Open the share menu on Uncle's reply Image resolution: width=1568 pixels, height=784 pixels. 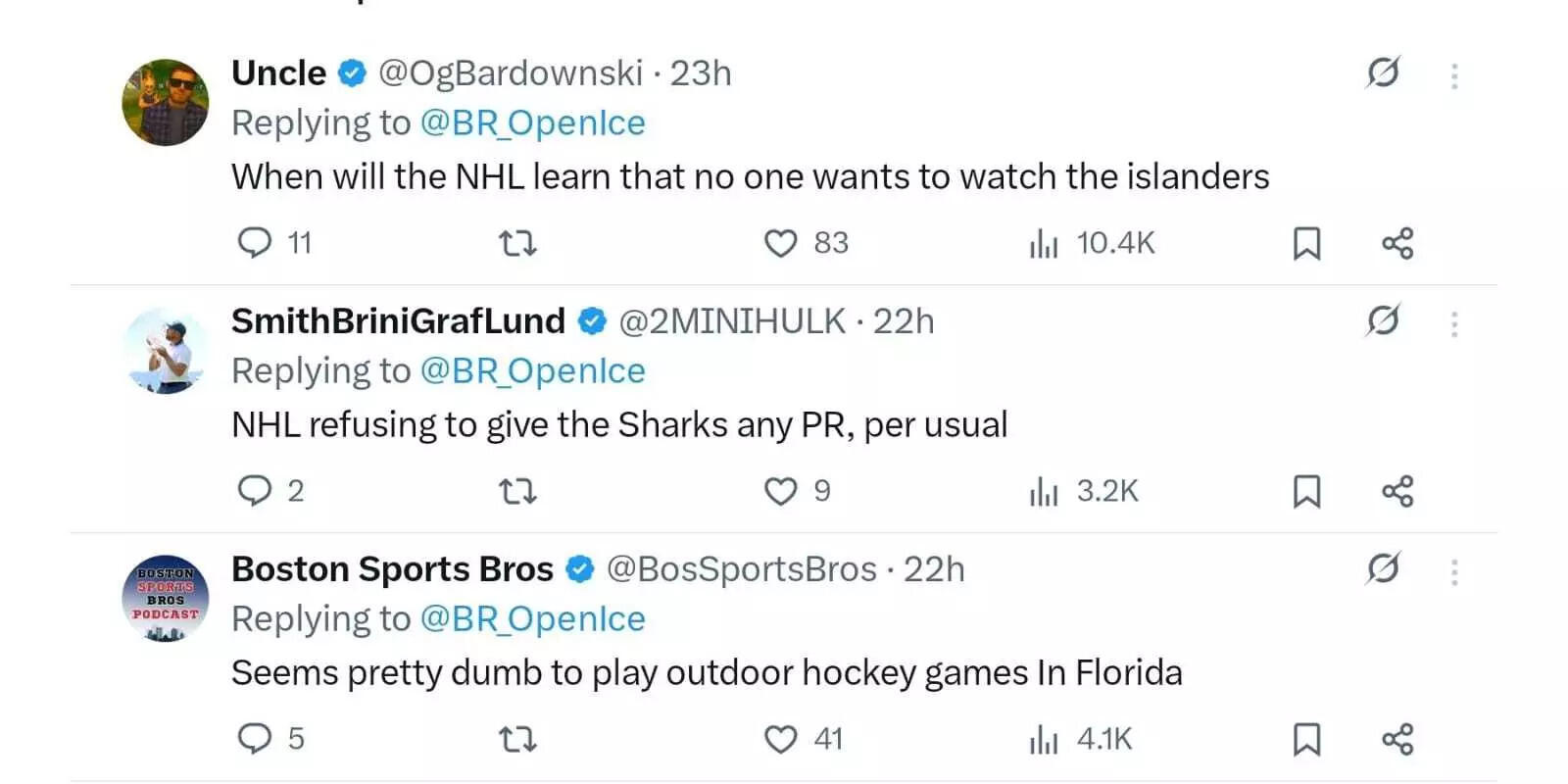1397,243
